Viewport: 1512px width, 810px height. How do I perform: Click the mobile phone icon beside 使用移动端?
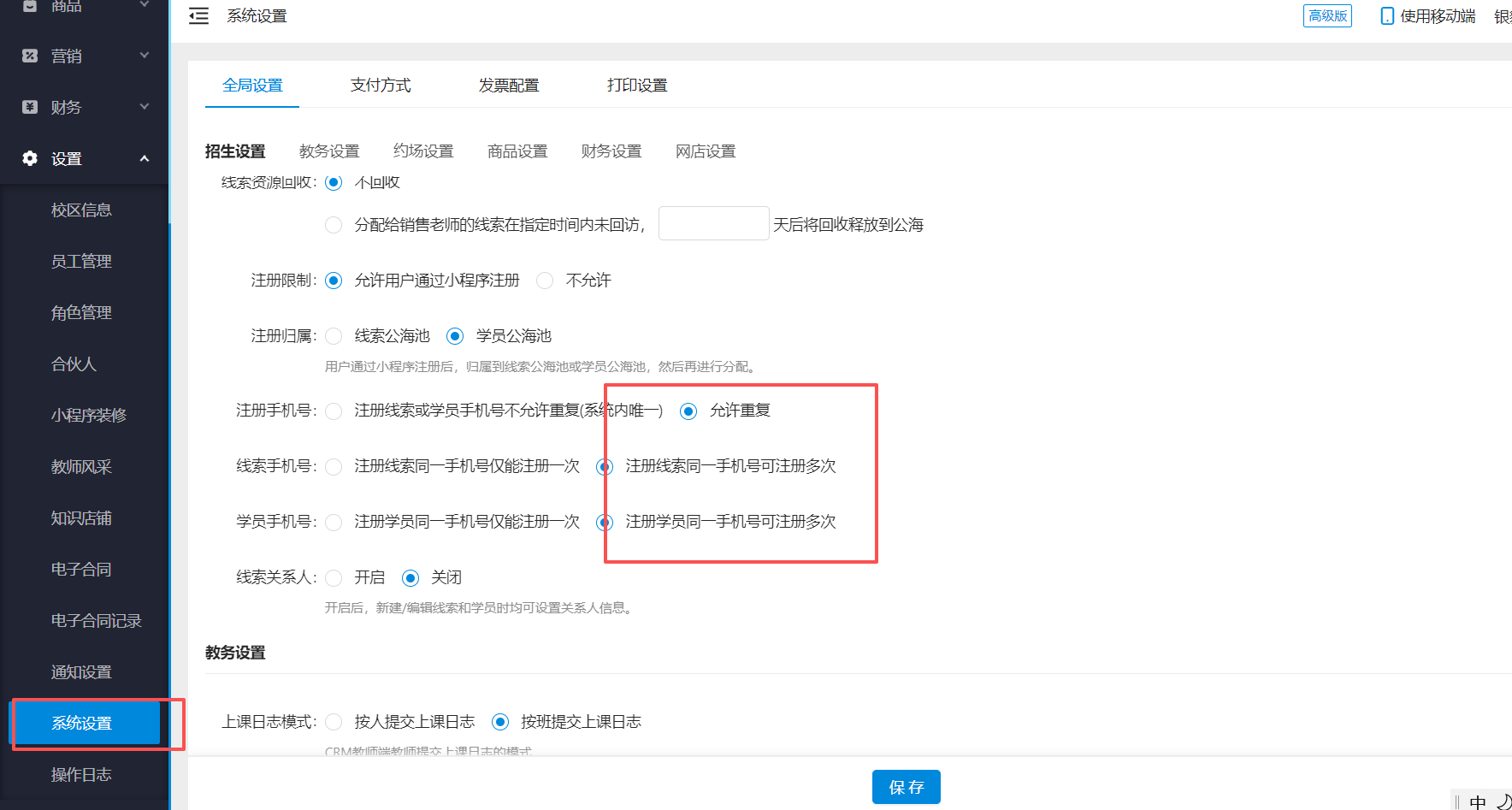click(1386, 15)
